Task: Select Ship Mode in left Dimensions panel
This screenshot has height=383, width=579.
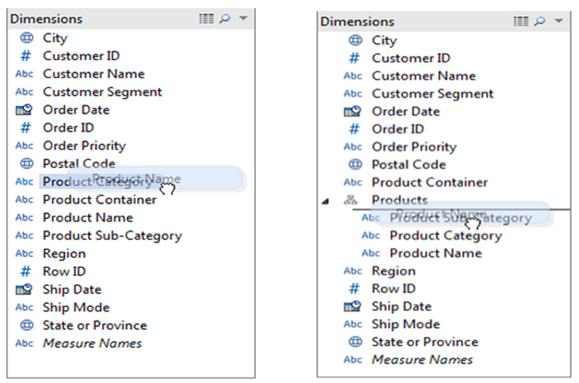Action: [x=76, y=308]
